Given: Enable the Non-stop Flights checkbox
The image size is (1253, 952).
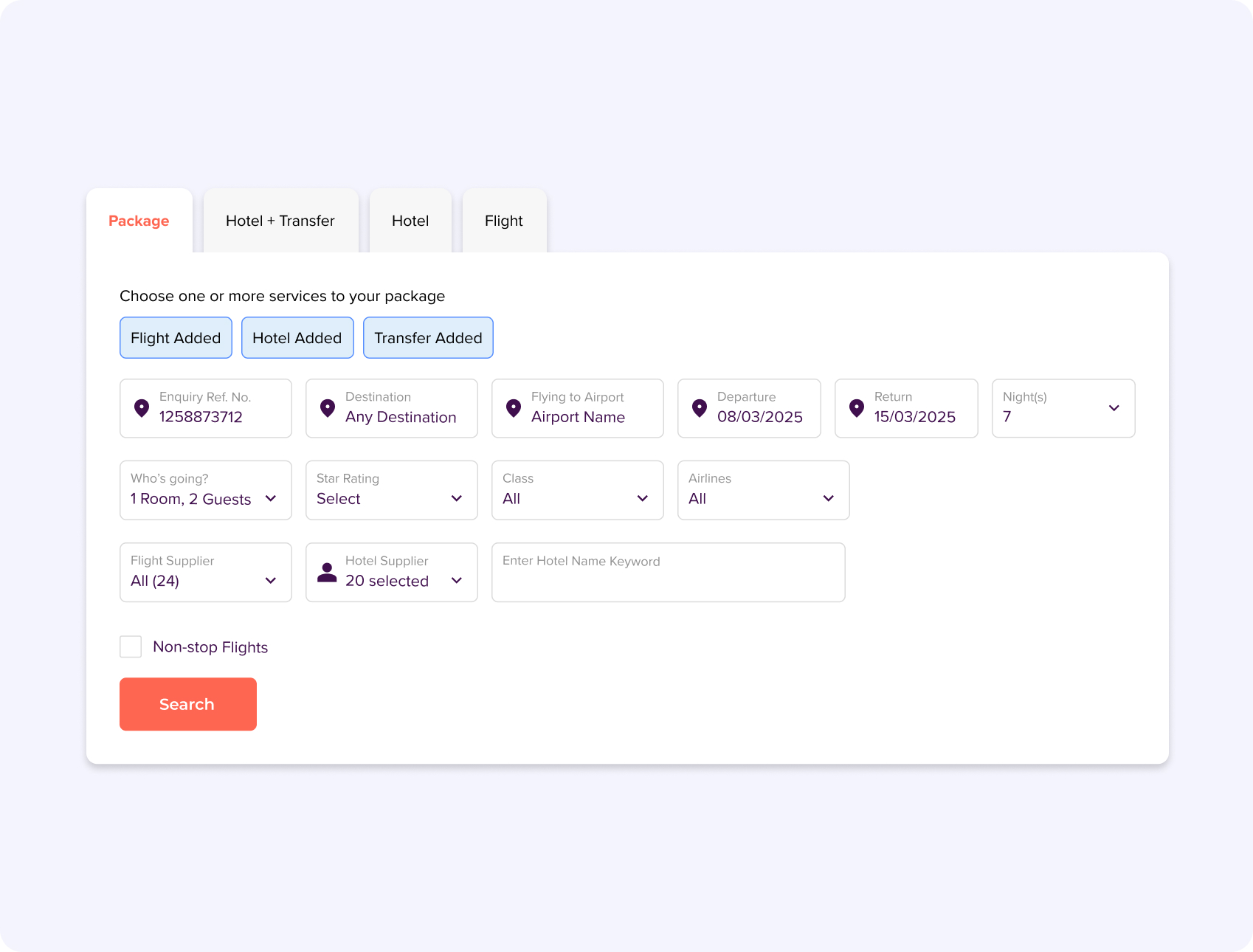Looking at the screenshot, I should pyautogui.click(x=131, y=647).
